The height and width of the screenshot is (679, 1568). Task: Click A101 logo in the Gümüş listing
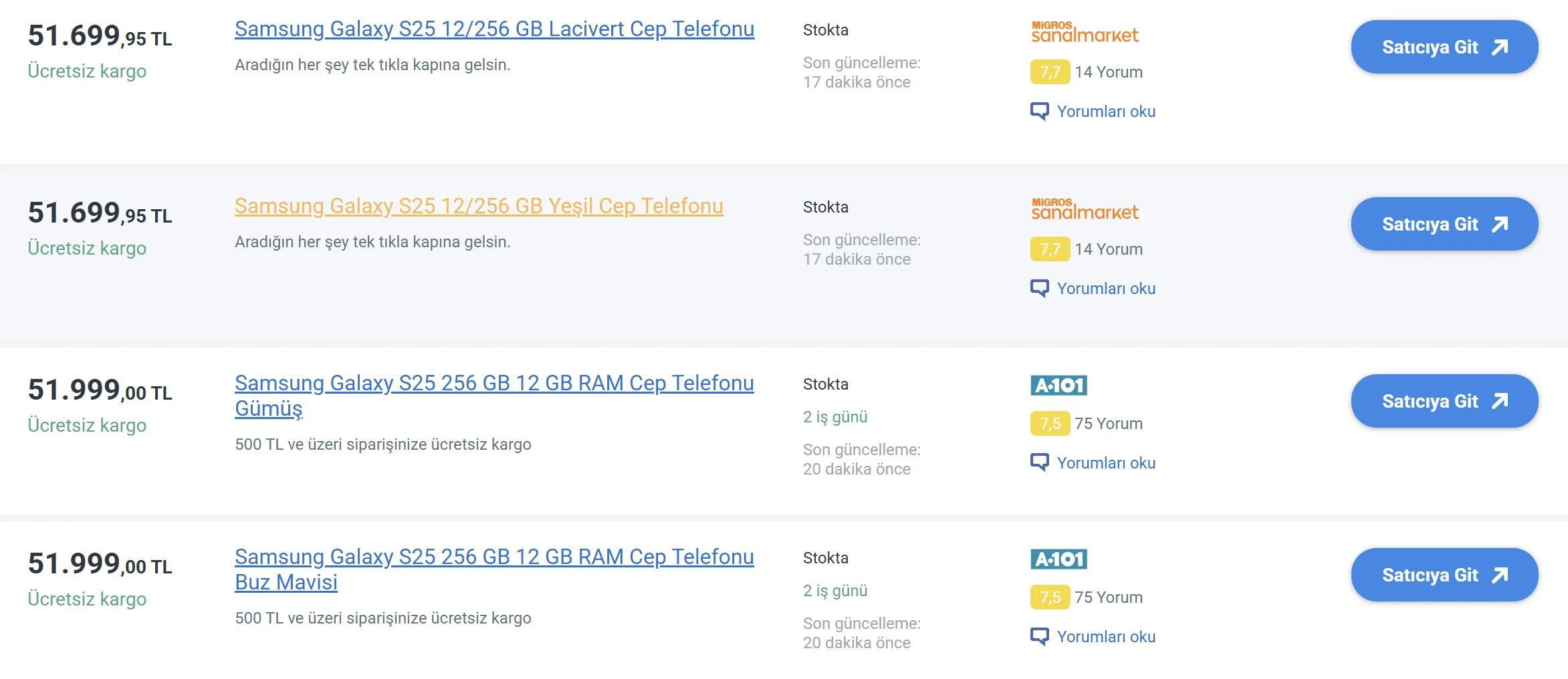point(1058,385)
